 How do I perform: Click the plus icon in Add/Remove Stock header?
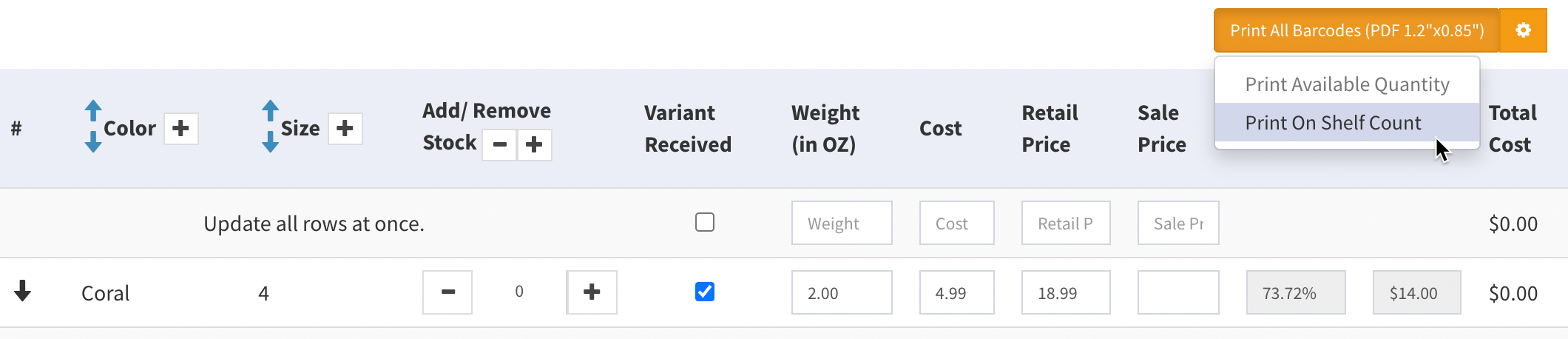click(534, 144)
